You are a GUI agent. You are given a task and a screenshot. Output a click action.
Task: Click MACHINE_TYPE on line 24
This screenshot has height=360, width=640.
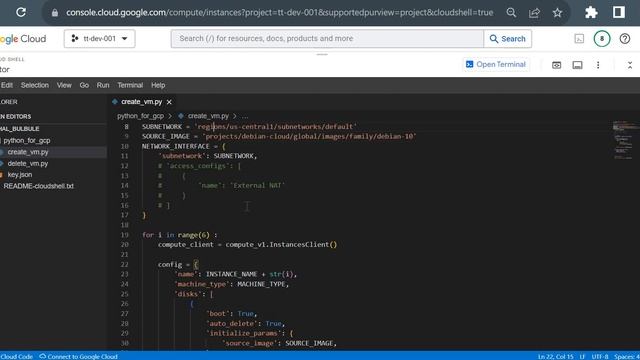[262, 284]
